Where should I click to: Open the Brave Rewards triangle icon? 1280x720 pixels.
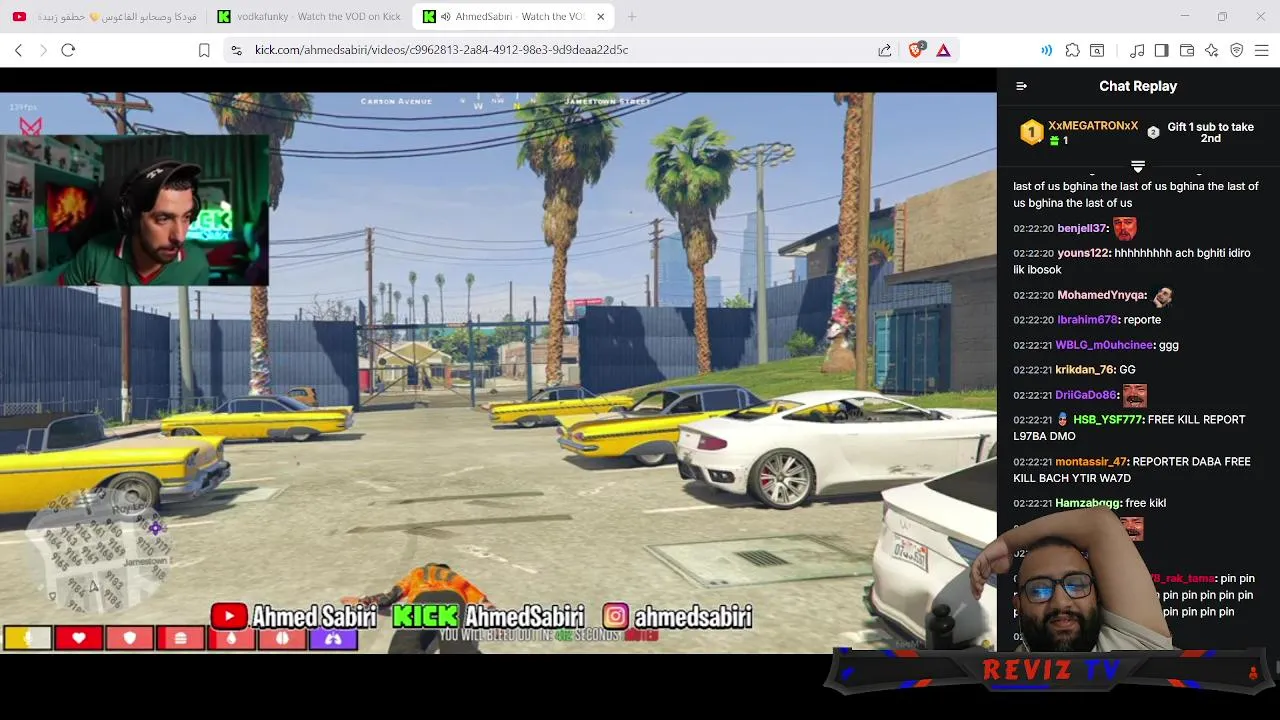[943, 50]
